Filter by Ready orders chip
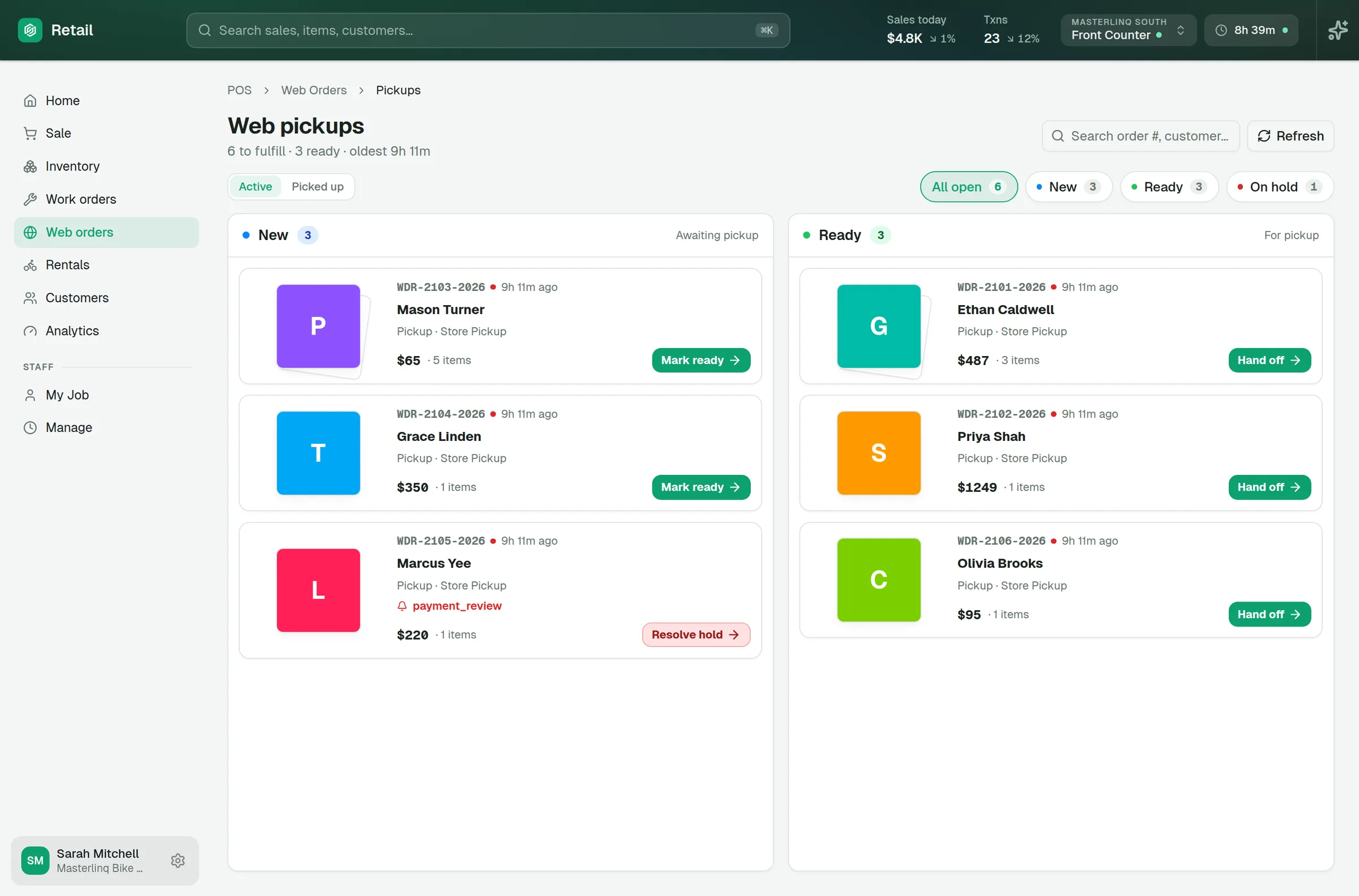The width and height of the screenshot is (1359, 896). pos(1169,187)
